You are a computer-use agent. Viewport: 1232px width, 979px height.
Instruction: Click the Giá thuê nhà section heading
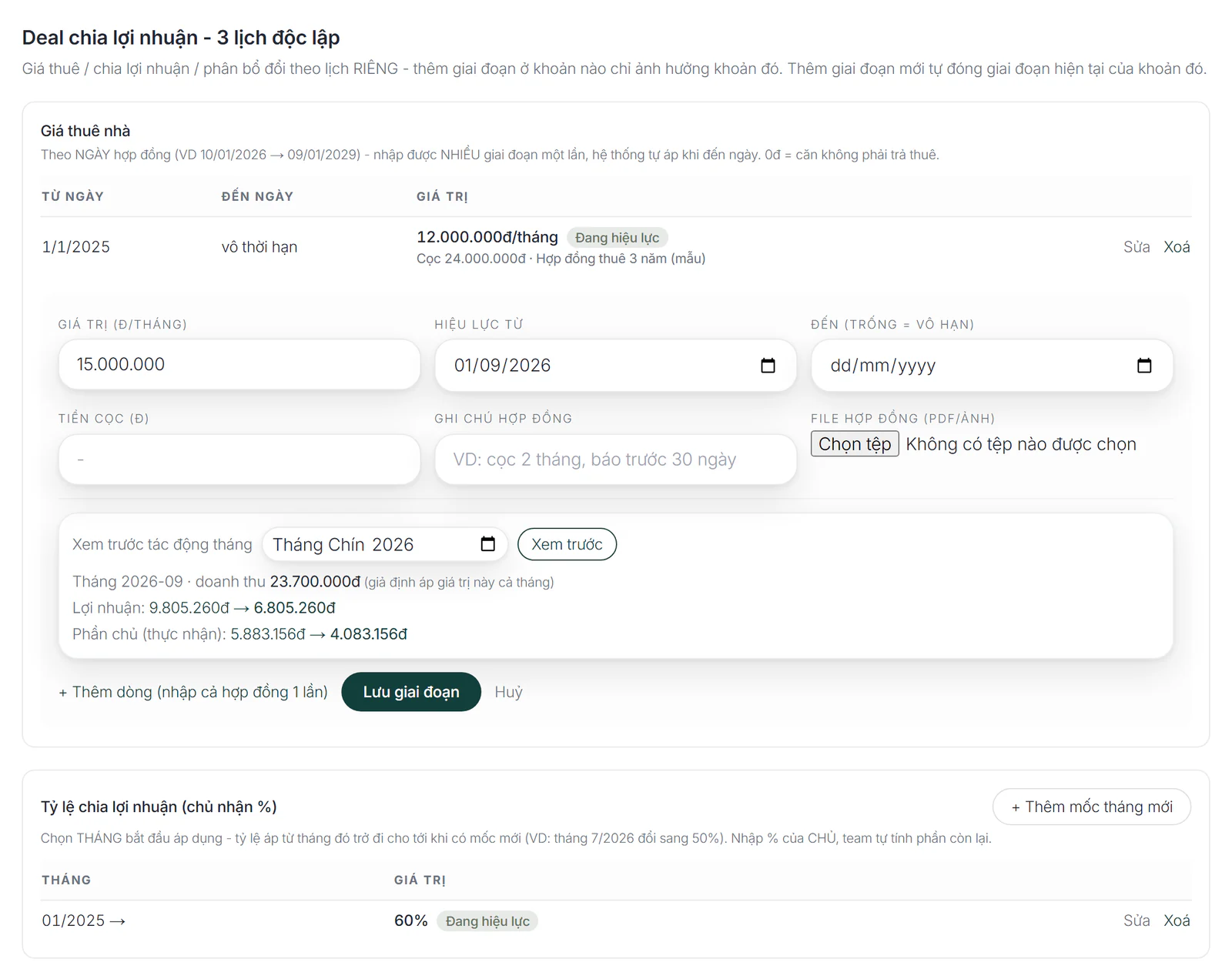pos(85,131)
